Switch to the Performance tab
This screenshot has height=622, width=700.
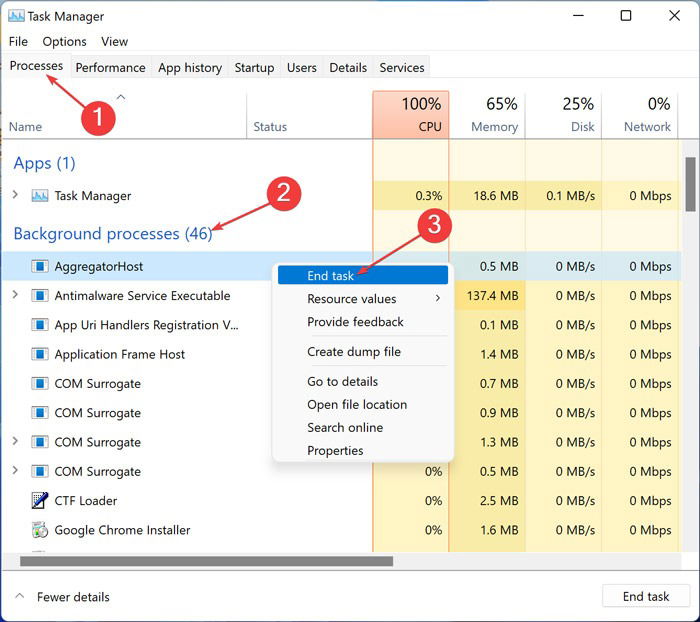[110, 68]
